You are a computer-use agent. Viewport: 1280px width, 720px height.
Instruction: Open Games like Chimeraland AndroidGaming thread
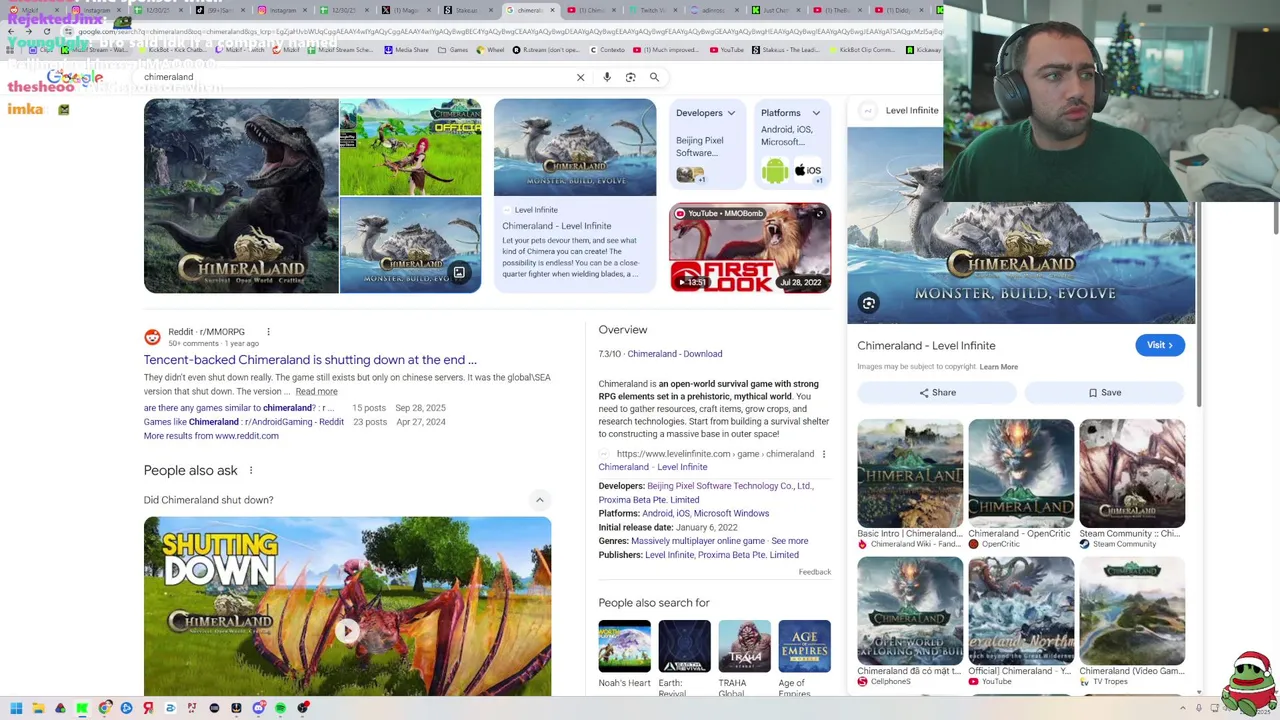[244, 422]
